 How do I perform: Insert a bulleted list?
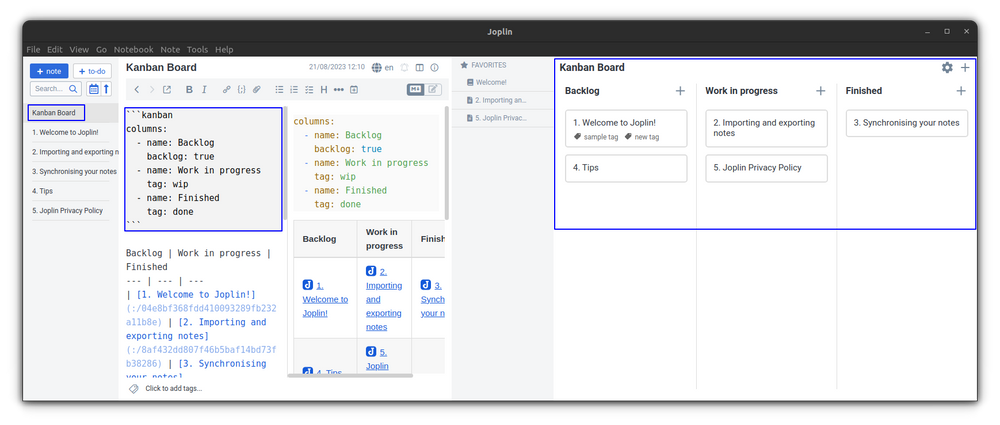278,90
